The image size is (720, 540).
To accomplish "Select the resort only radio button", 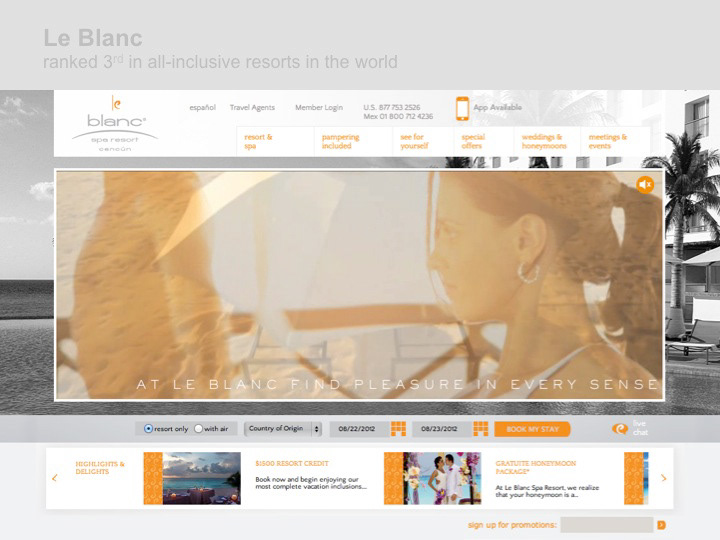I will tap(148, 428).
